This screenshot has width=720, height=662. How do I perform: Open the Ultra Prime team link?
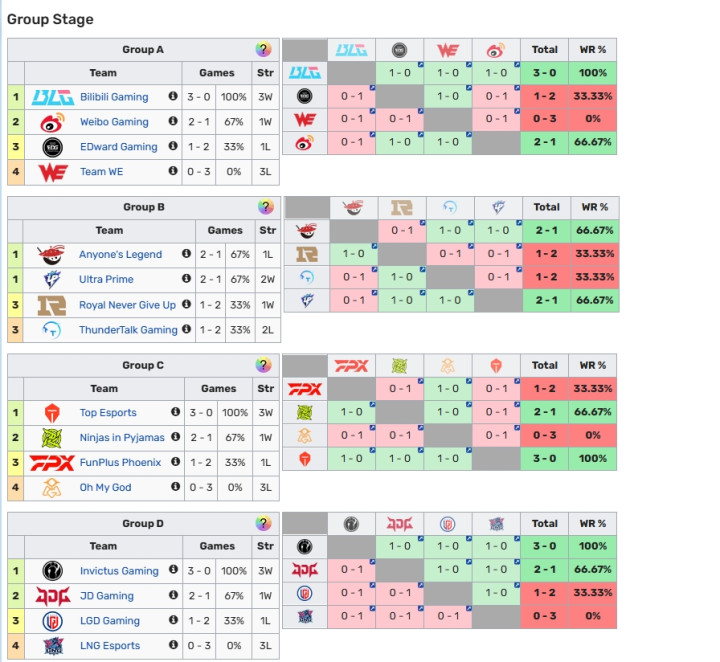106,279
